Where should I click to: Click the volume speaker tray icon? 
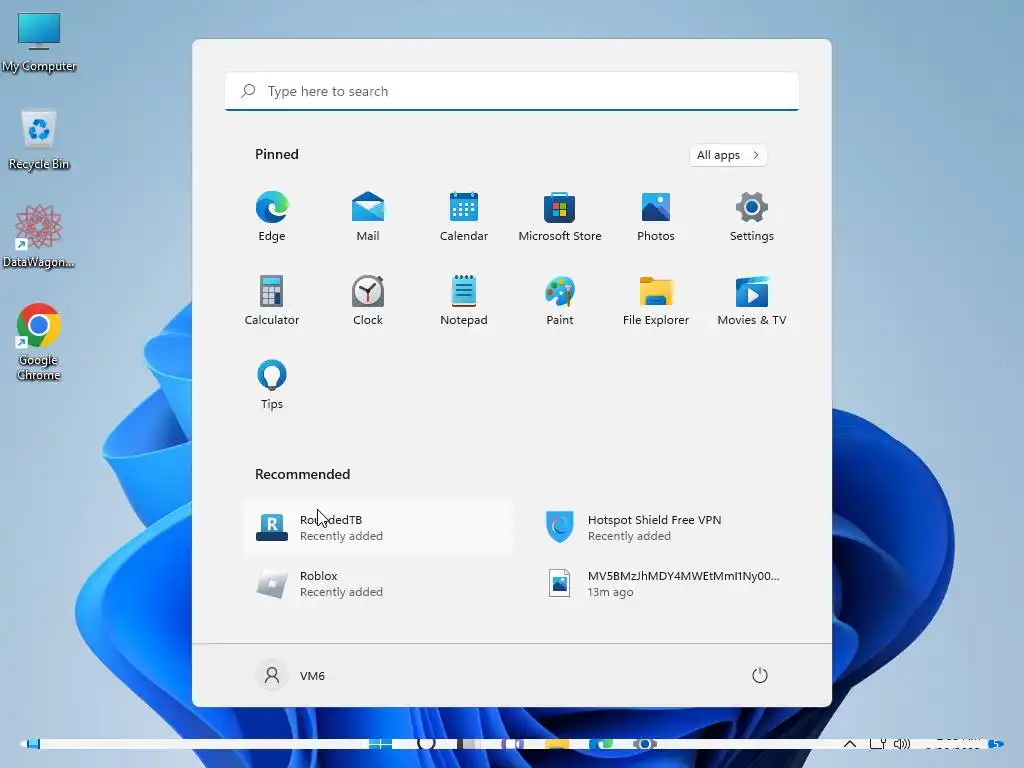tap(902, 744)
